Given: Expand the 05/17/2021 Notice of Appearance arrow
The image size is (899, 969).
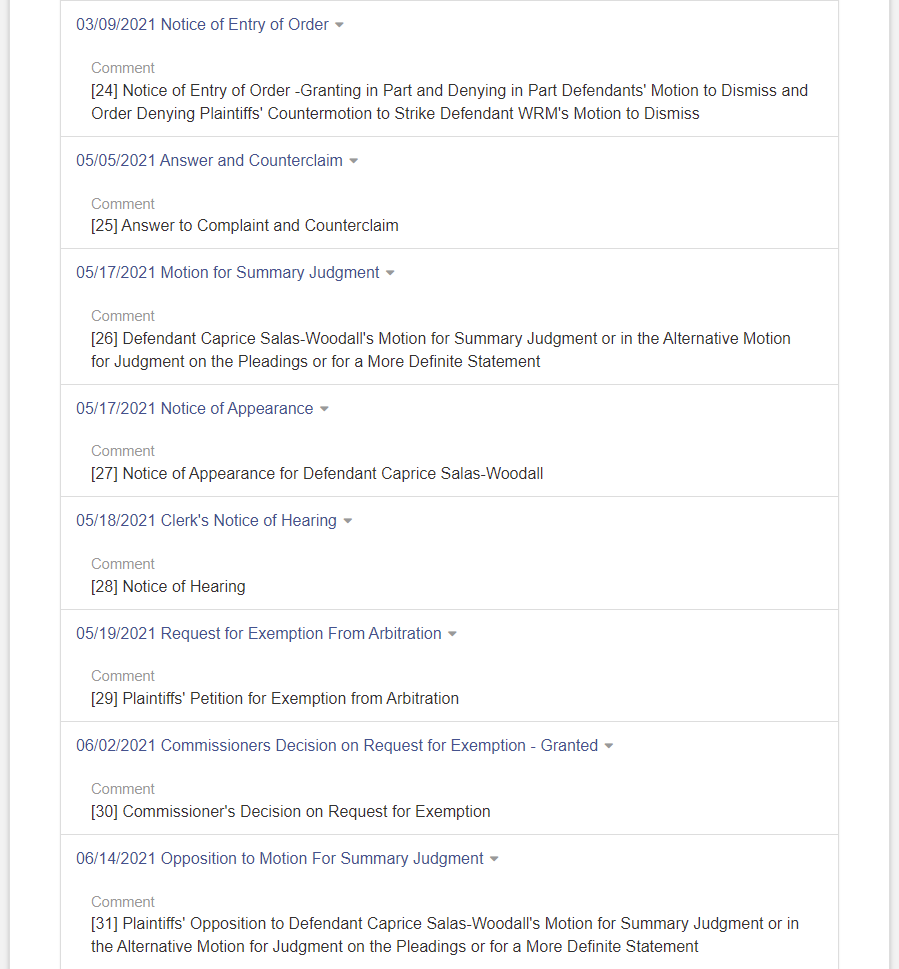Looking at the screenshot, I should pyautogui.click(x=324, y=409).
